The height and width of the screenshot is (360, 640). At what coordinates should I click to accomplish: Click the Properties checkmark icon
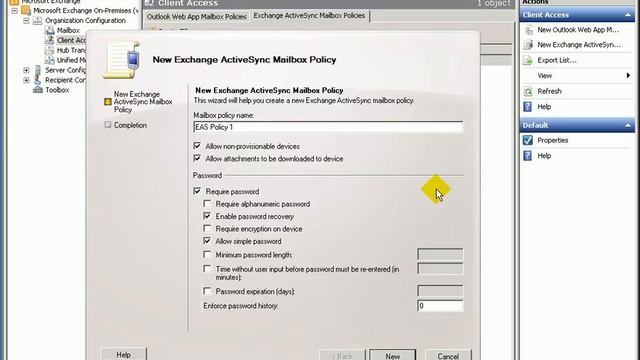point(528,140)
